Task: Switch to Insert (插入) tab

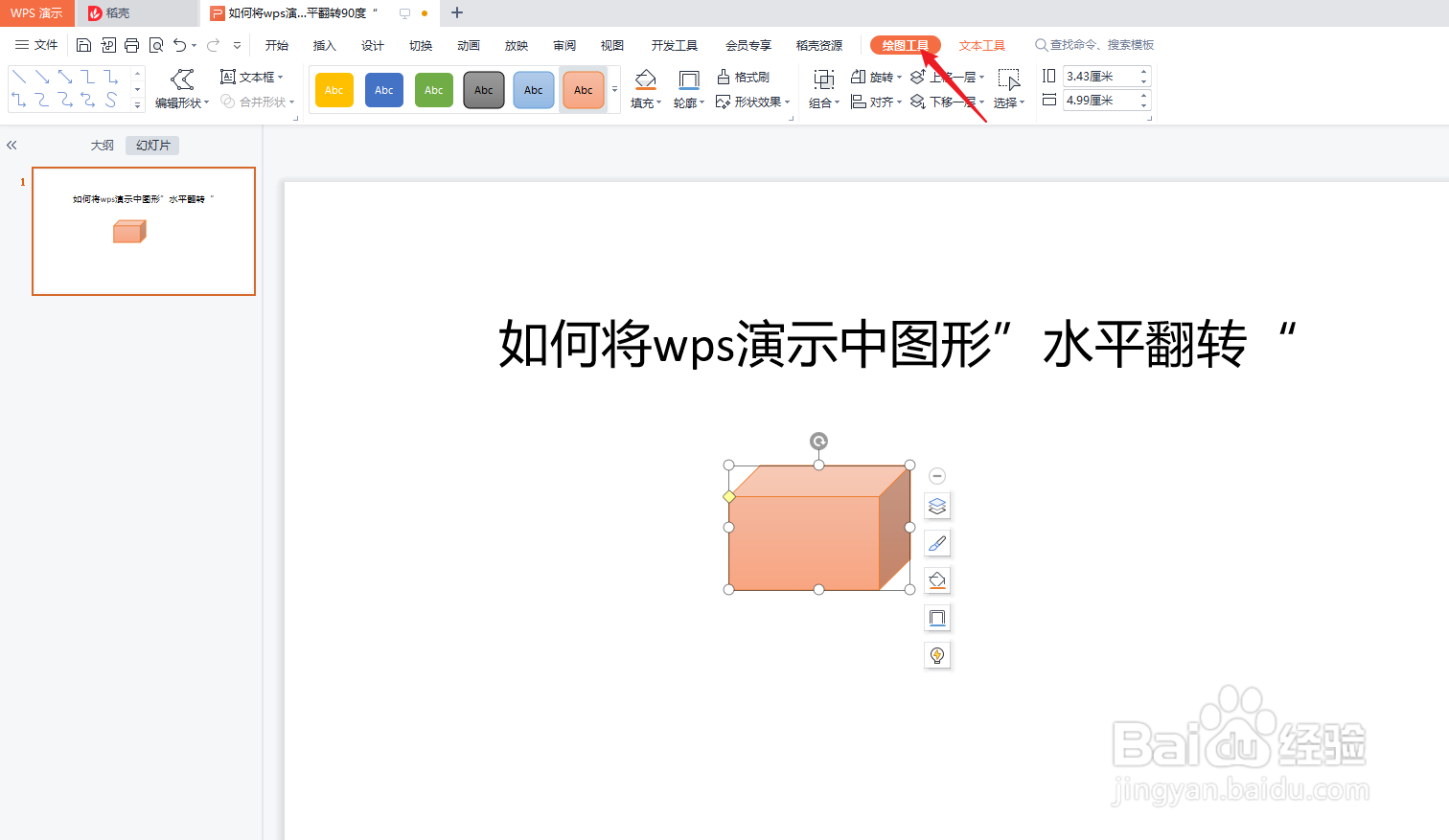Action: 325,45
